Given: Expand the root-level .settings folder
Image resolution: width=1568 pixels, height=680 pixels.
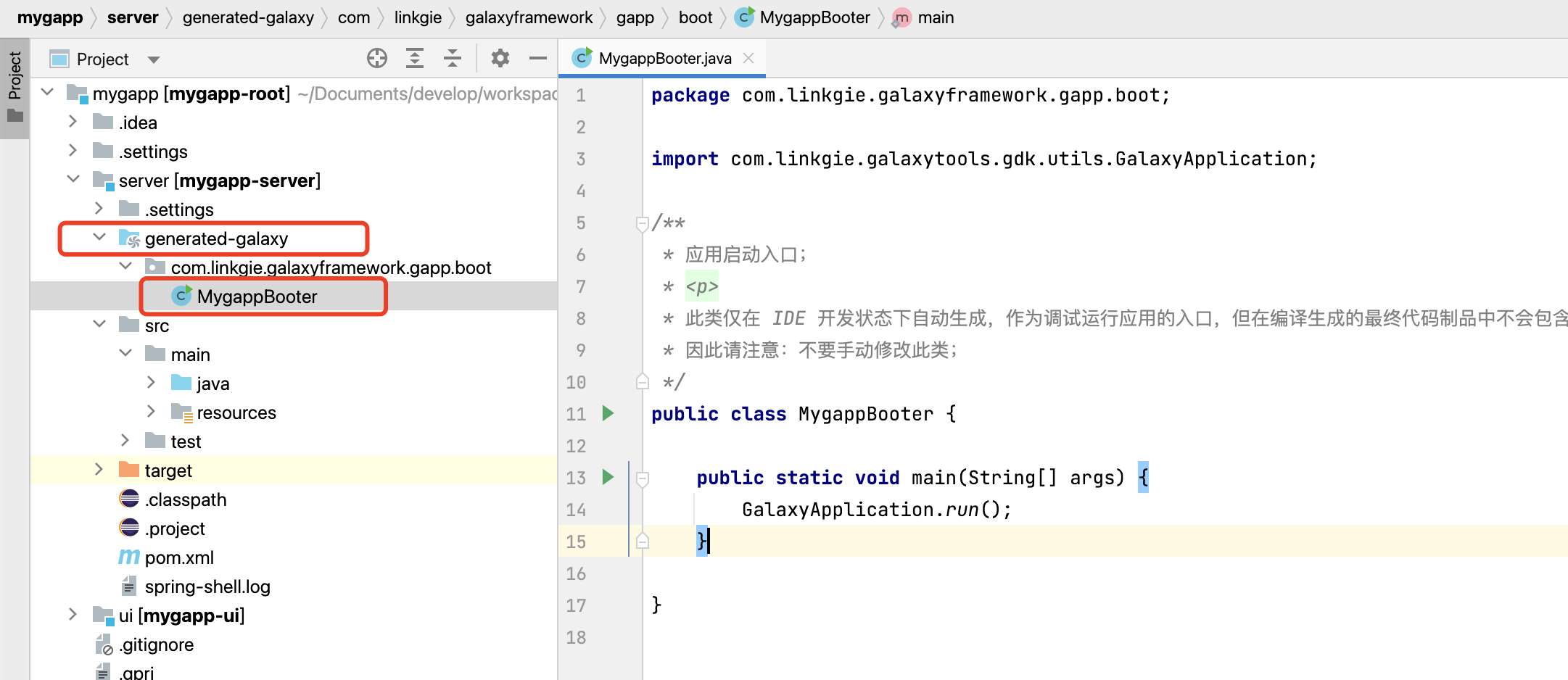Looking at the screenshot, I should [73, 151].
